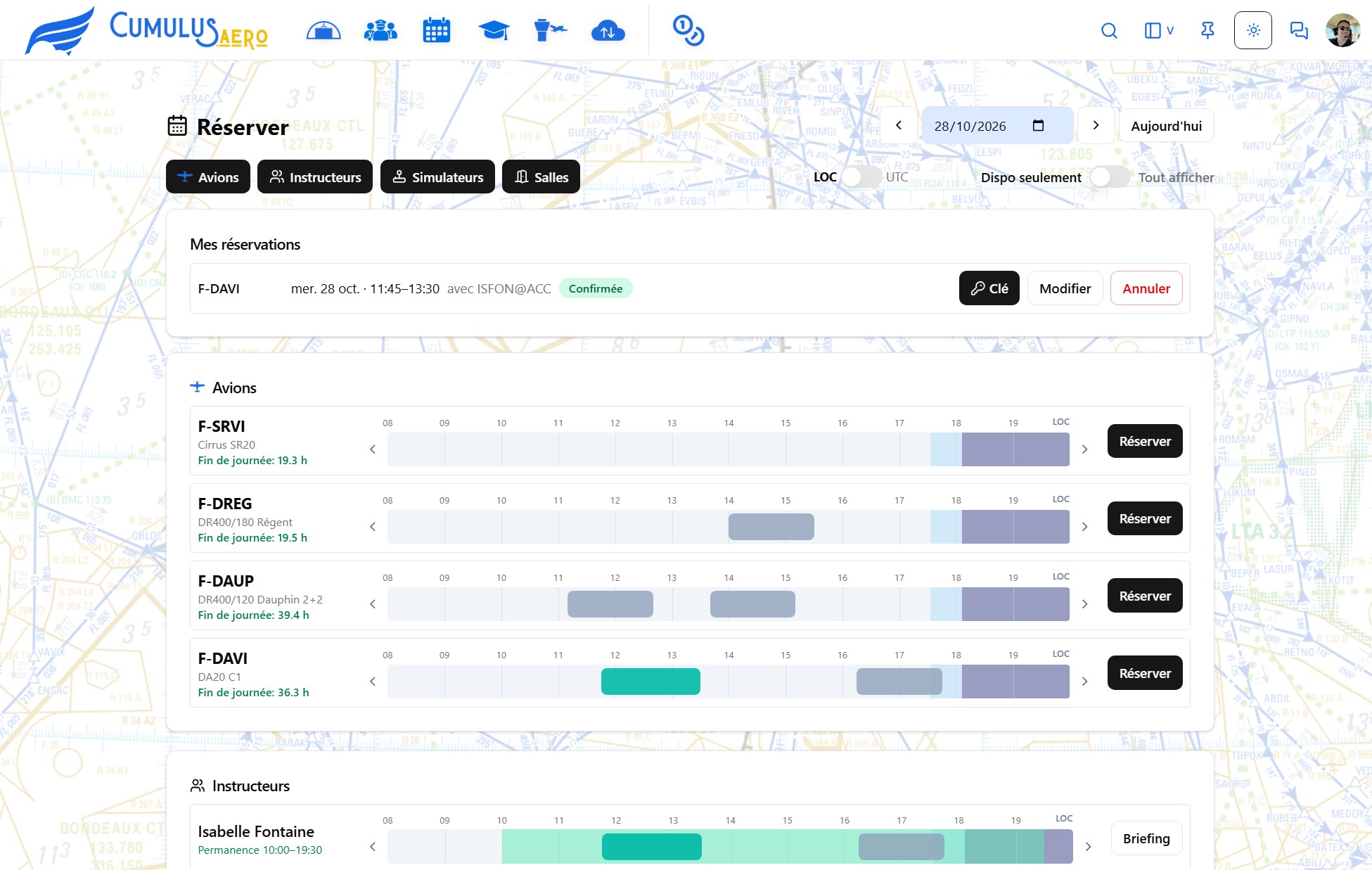Open the control tower and plane icon
The width and height of the screenshot is (1372, 870).
click(550, 31)
